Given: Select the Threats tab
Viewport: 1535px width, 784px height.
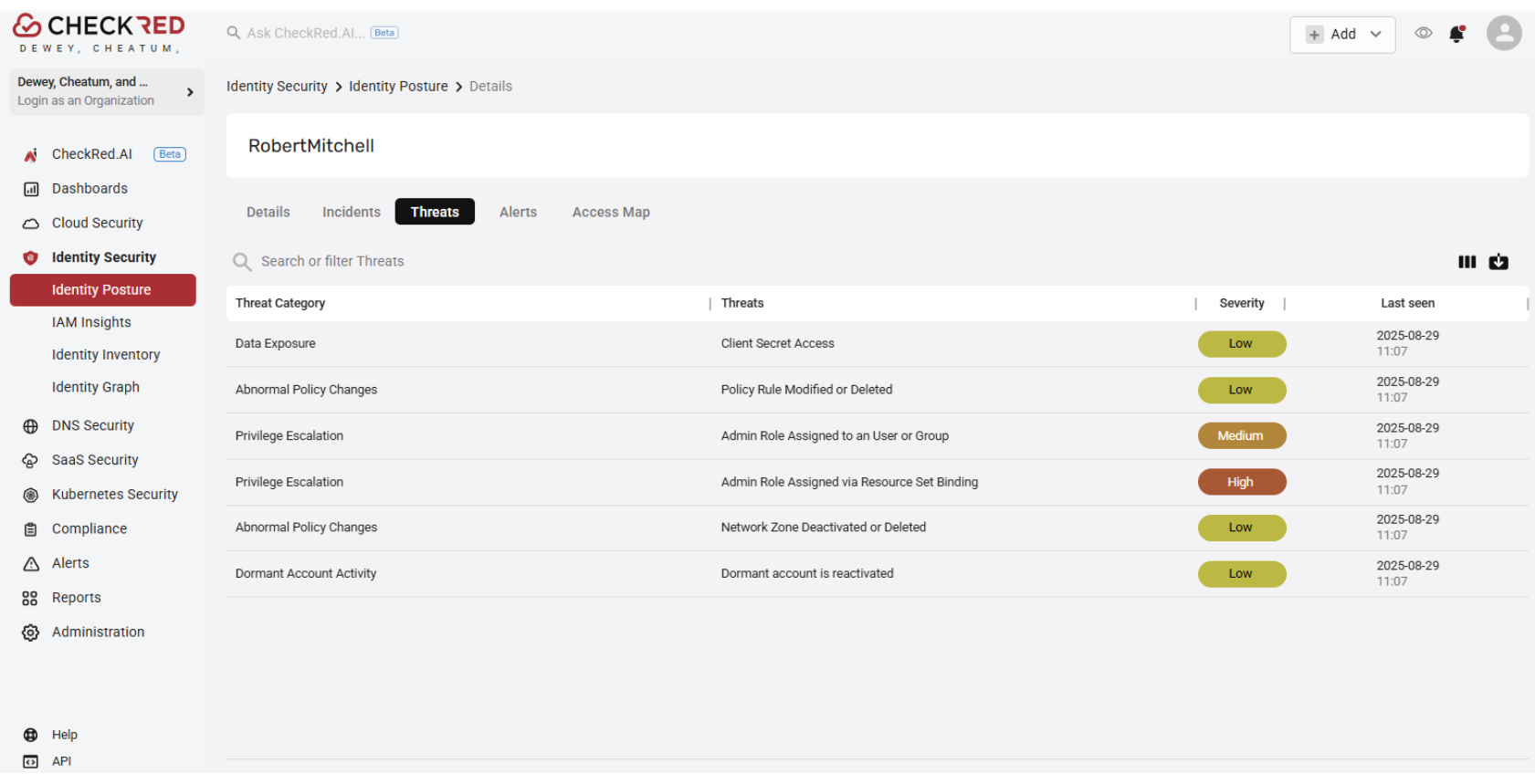Looking at the screenshot, I should pyautogui.click(x=435, y=212).
